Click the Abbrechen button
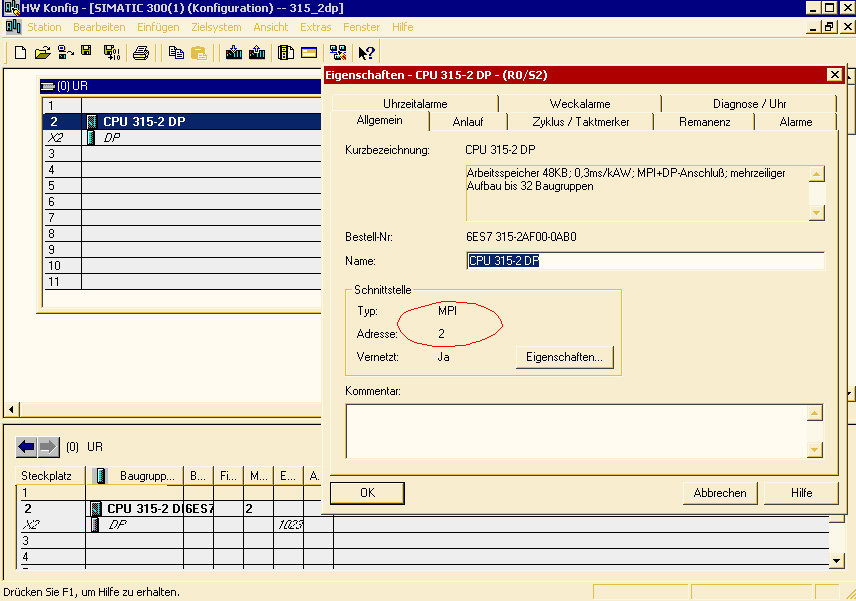 (x=720, y=493)
